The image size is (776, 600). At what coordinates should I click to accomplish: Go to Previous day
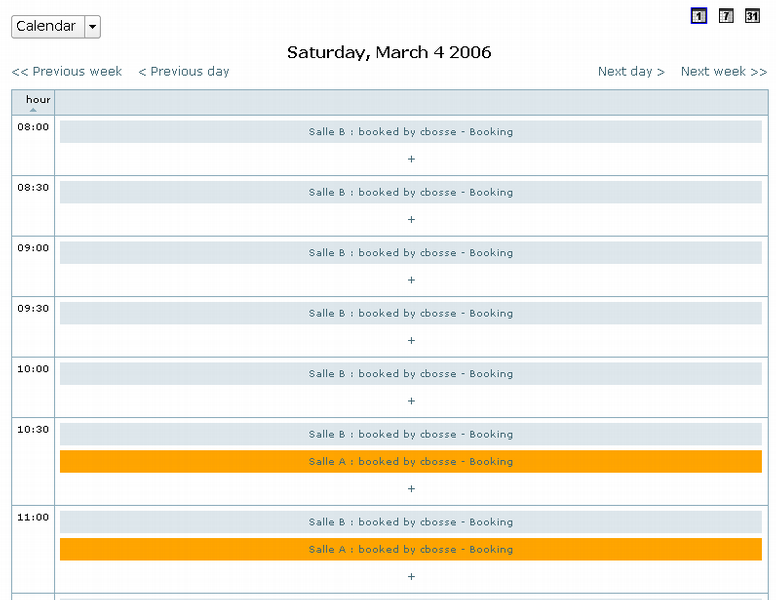[184, 71]
